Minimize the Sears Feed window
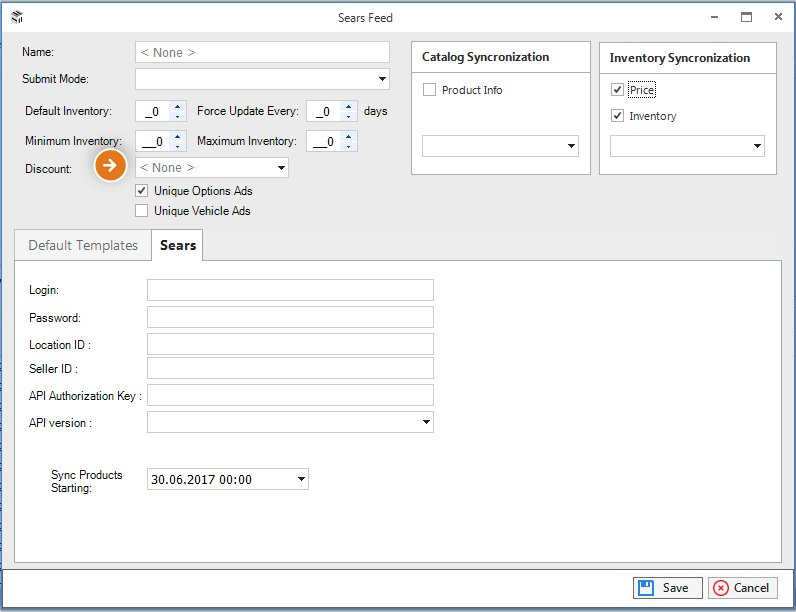 click(x=714, y=17)
